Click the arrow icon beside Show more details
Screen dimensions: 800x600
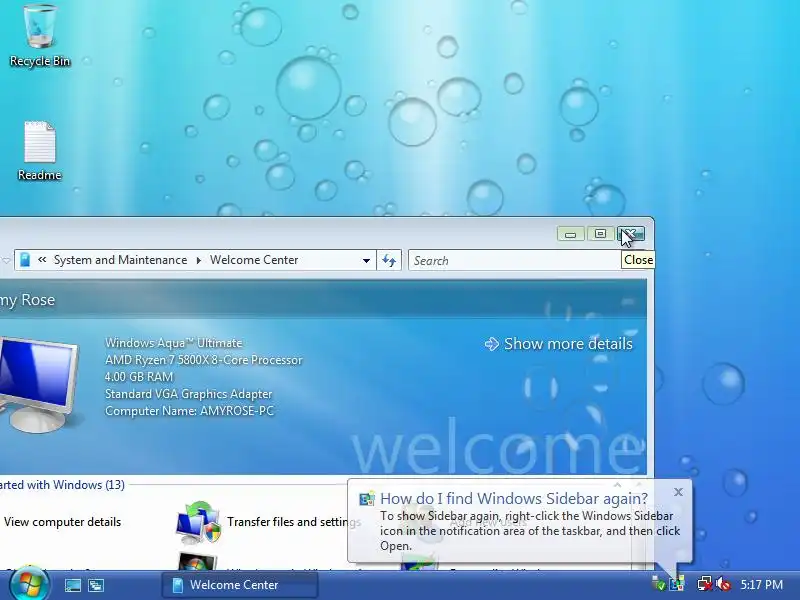pos(491,344)
